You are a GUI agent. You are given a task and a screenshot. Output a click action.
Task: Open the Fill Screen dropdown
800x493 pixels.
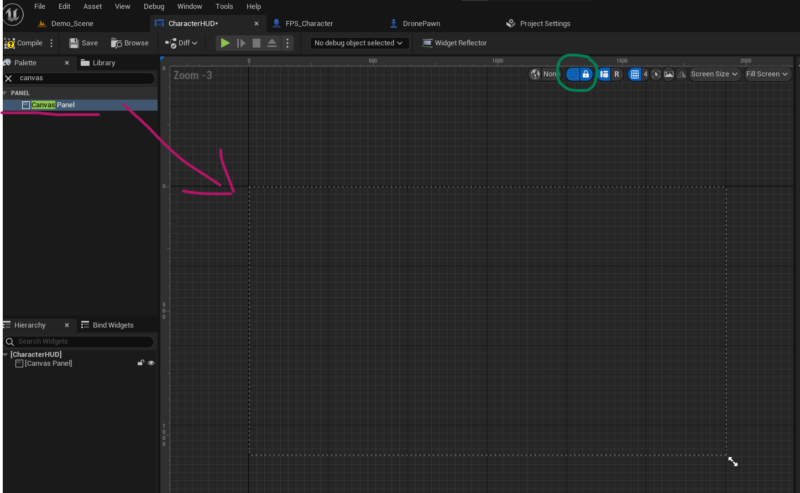(x=767, y=75)
